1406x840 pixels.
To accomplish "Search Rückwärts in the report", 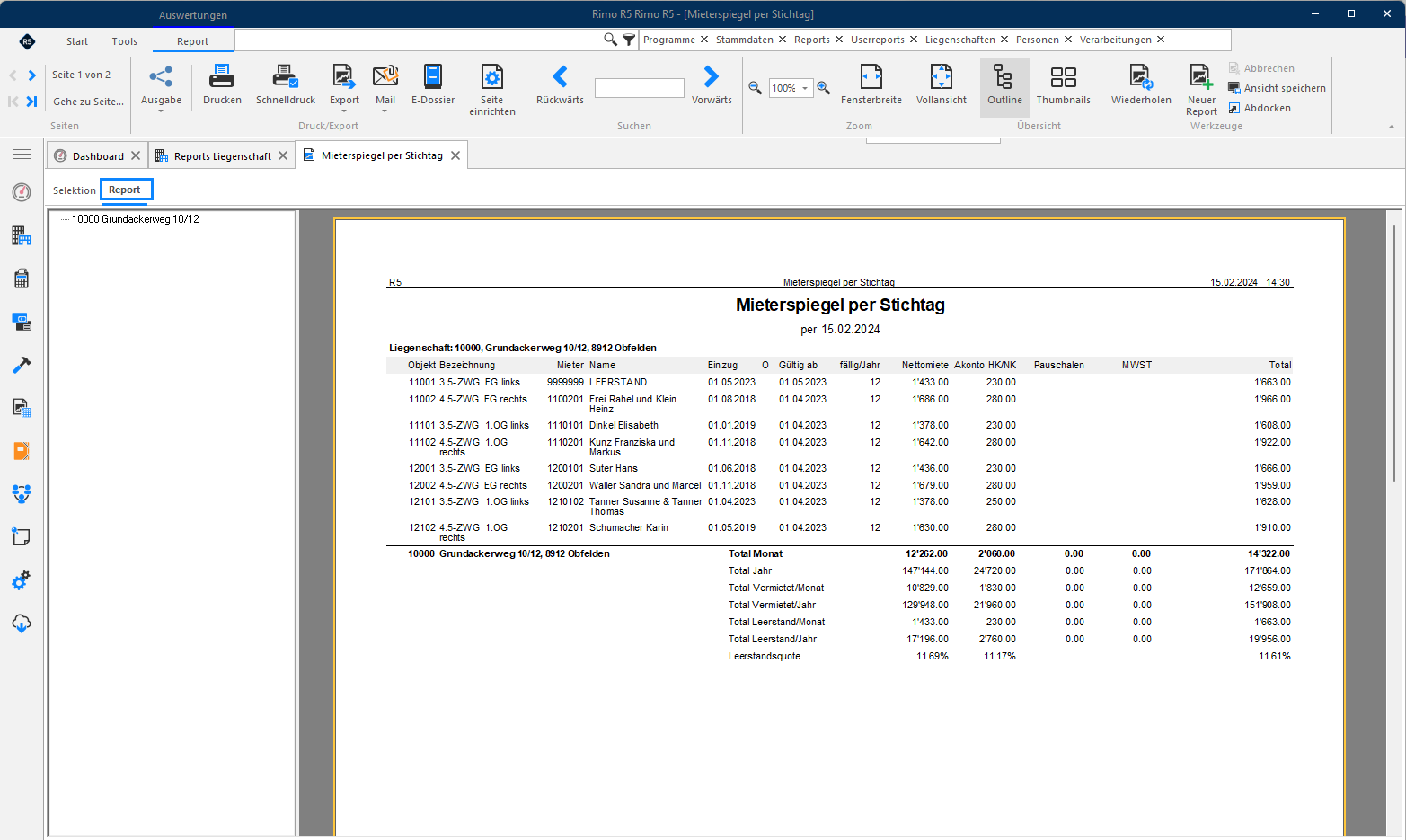I will click(560, 85).
